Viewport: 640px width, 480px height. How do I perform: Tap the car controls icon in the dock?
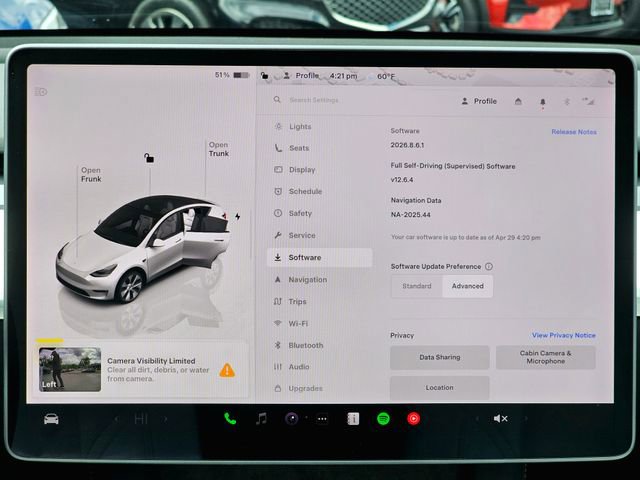pyautogui.click(x=51, y=419)
